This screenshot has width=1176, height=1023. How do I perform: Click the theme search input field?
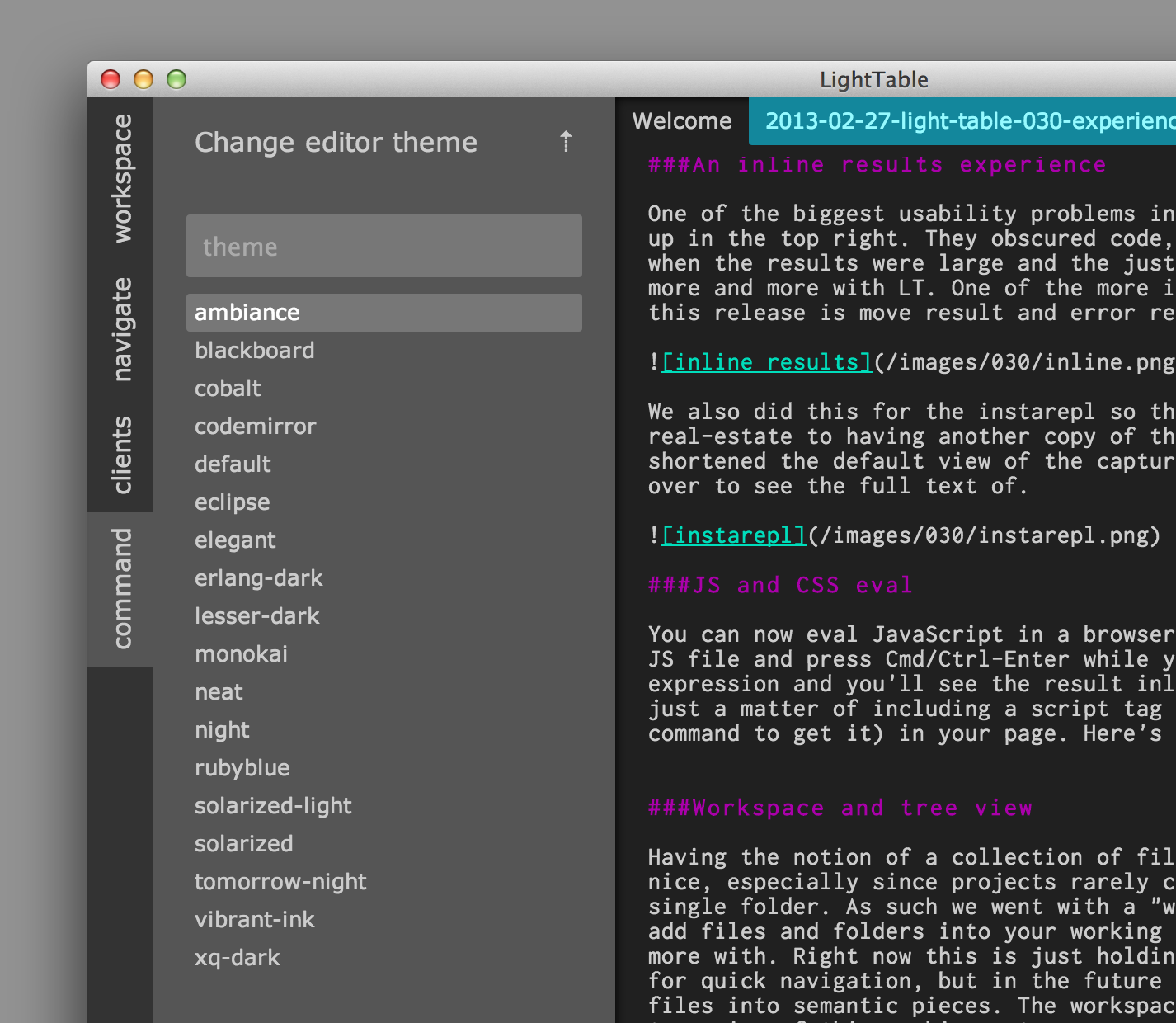pyautogui.click(x=383, y=247)
